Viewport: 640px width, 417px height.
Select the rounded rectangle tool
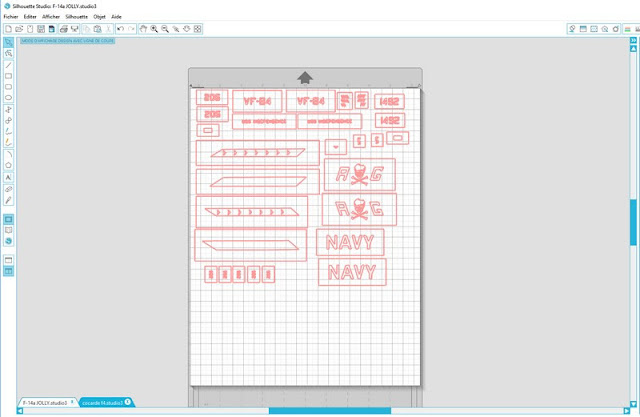(x=9, y=87)
